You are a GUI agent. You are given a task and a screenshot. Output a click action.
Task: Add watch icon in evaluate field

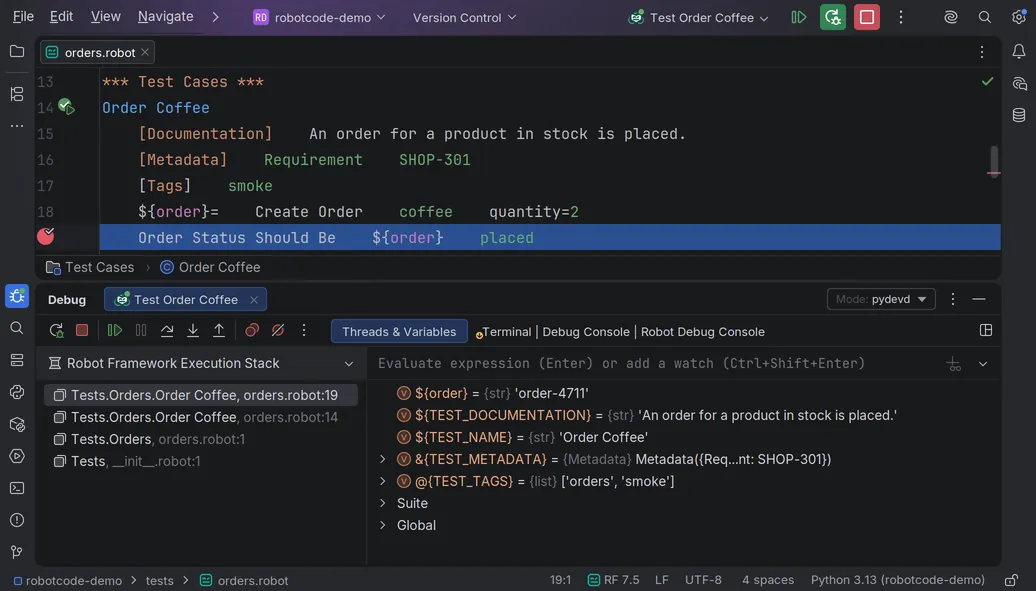click(953, 364)
